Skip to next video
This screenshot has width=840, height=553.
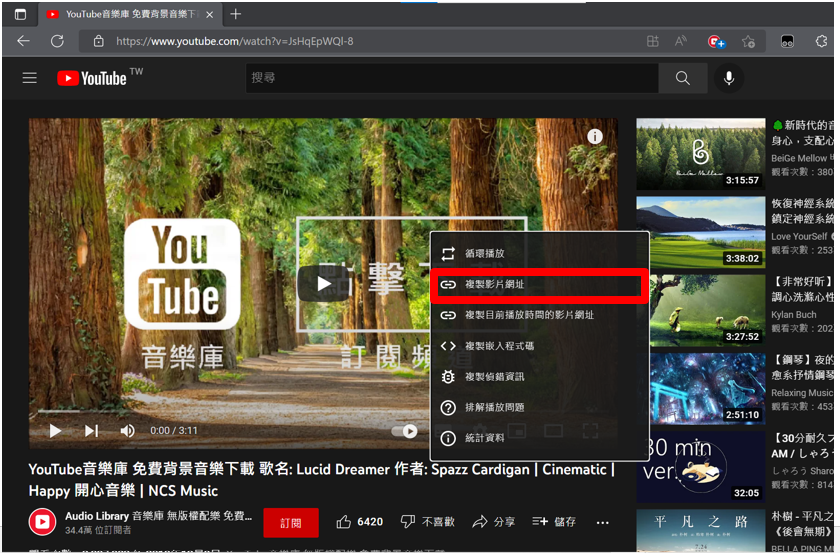coord(92,431)
